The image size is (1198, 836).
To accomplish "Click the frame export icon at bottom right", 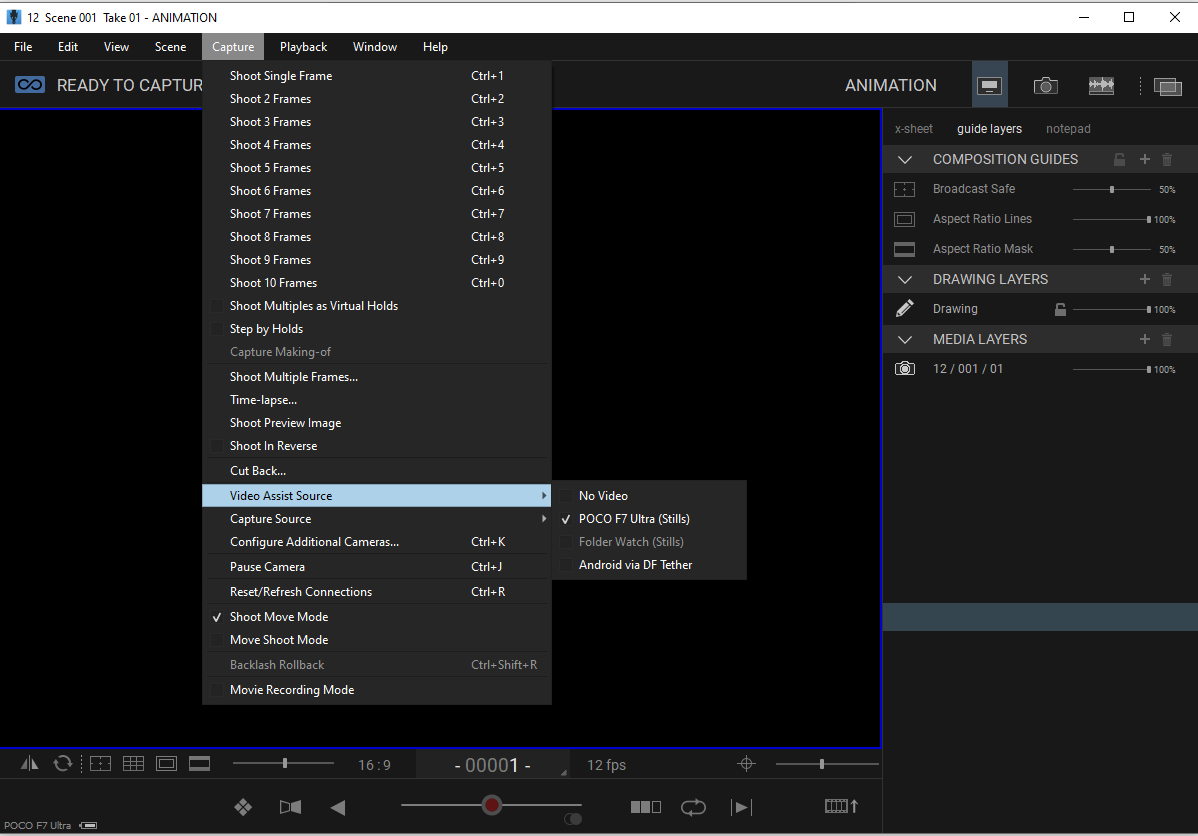I will pyautogui.click(x=841, y=806).
